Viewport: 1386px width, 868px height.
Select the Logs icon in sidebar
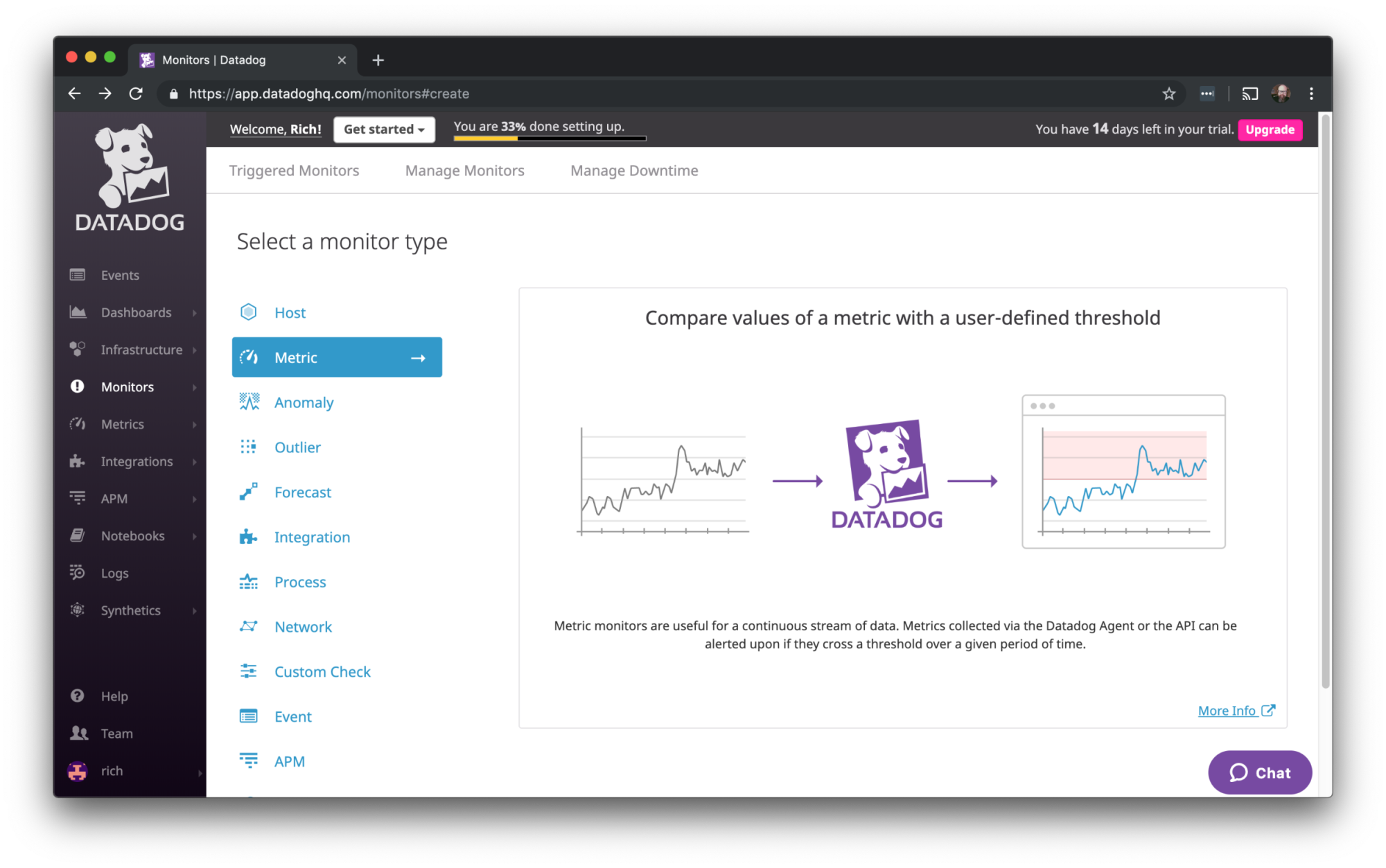coord(76,572)
